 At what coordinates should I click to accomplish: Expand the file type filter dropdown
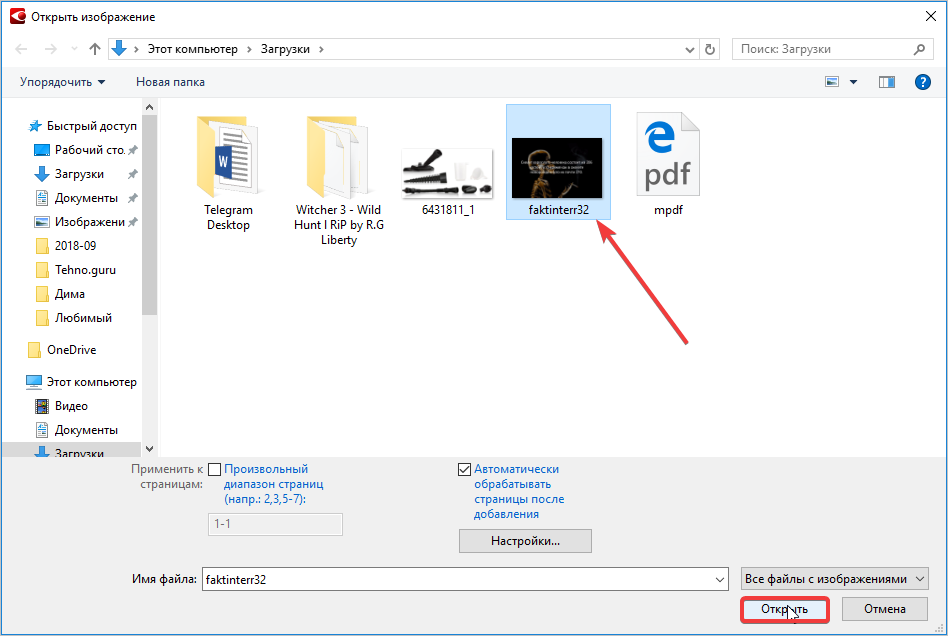tap(834, 579)
